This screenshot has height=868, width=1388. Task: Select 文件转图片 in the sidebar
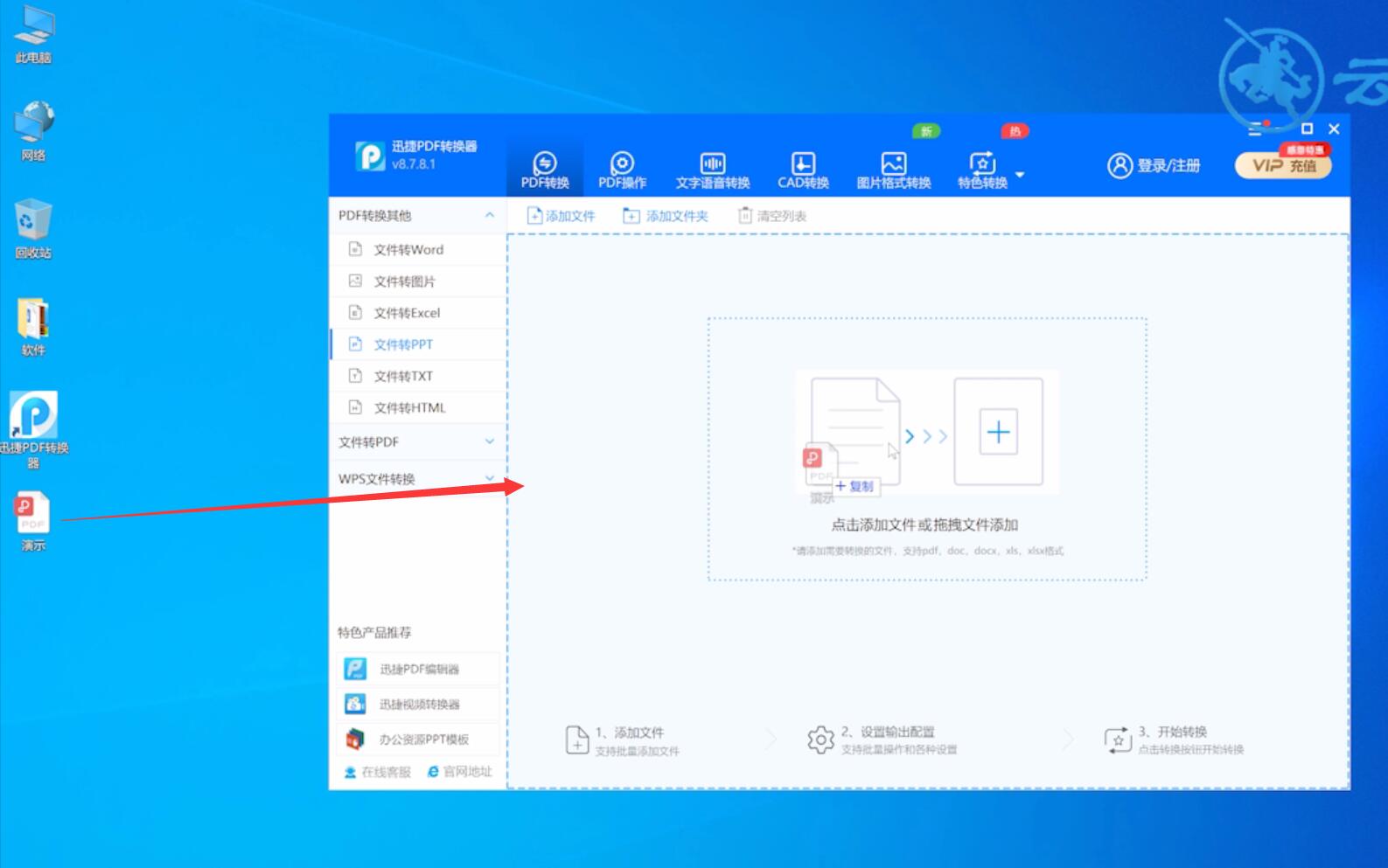pos(418,281)
